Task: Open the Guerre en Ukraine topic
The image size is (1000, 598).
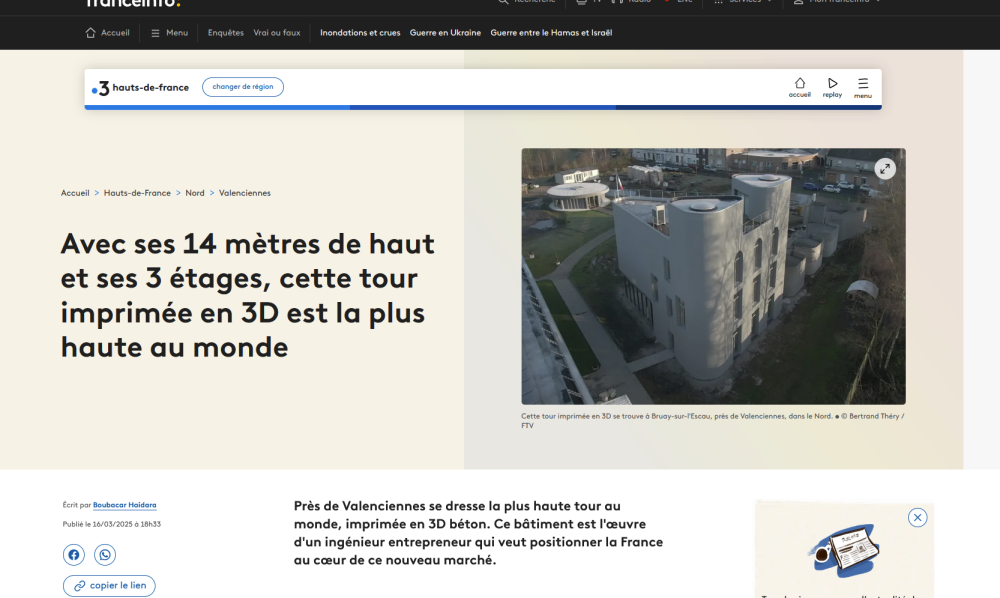Action: click(445, 33)
